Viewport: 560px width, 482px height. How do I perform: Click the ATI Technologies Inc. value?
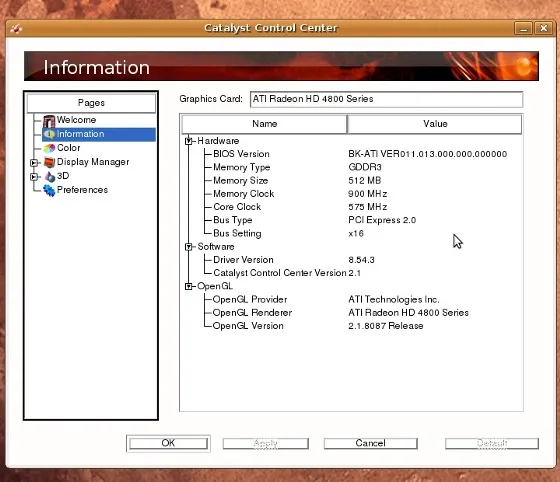[394, 300]
